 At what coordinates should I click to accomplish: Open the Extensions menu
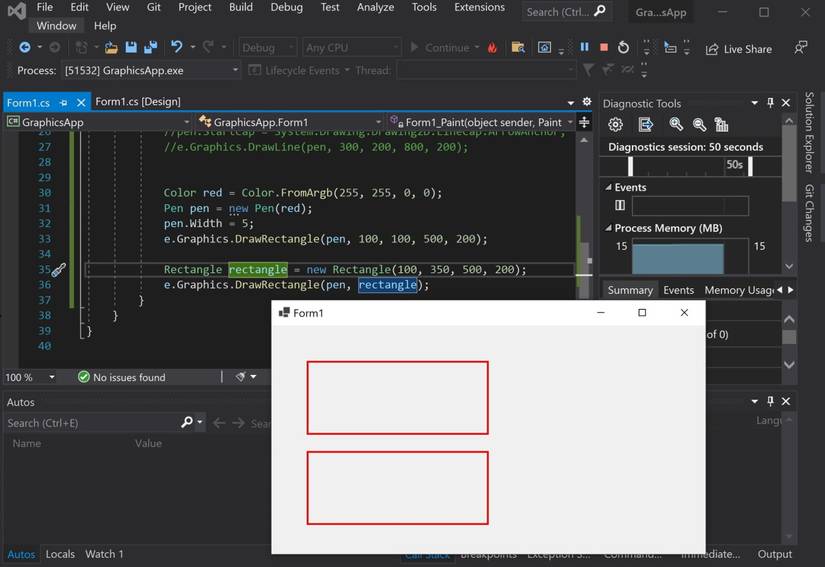click(x=479, y=7)
